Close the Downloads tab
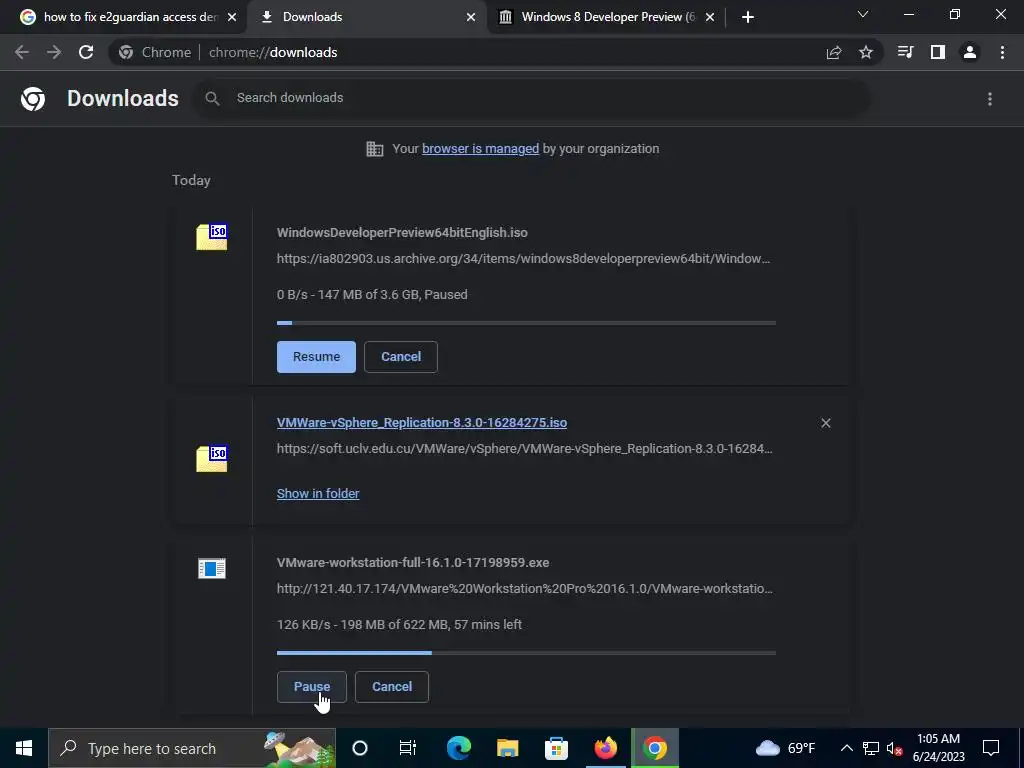The width and height of the screenshot is (1024, 768). [x=471, y=18]
